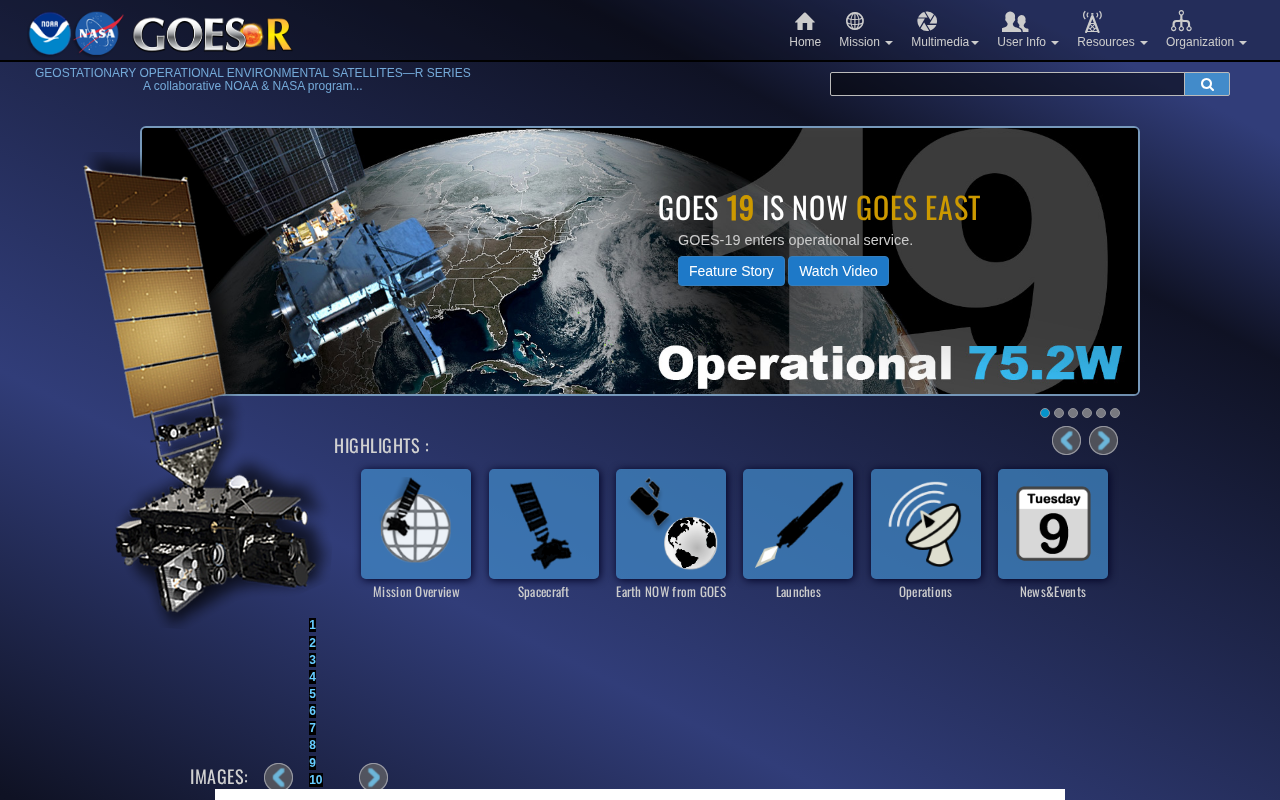Expand the Multimedia dropdown menu
This screenshot has width=1280, height=800.
coord(945,30)
